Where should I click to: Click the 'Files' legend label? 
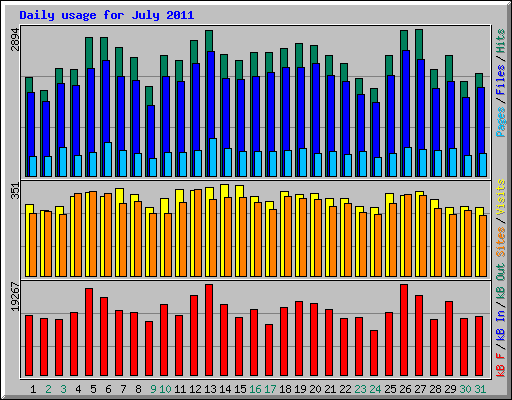click(501, 80)
